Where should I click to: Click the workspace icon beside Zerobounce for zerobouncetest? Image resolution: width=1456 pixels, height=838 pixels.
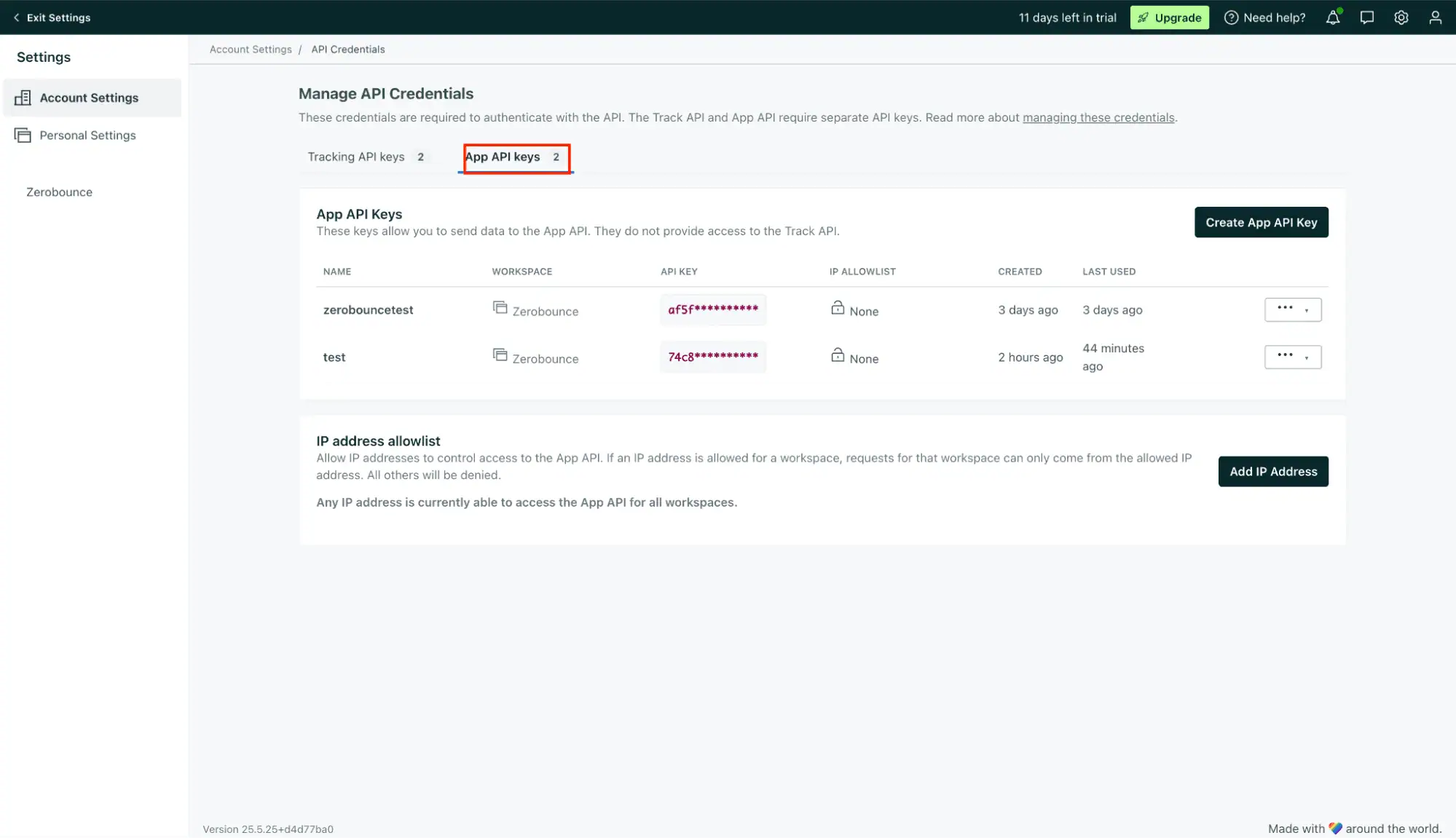[x=500, y=307]
